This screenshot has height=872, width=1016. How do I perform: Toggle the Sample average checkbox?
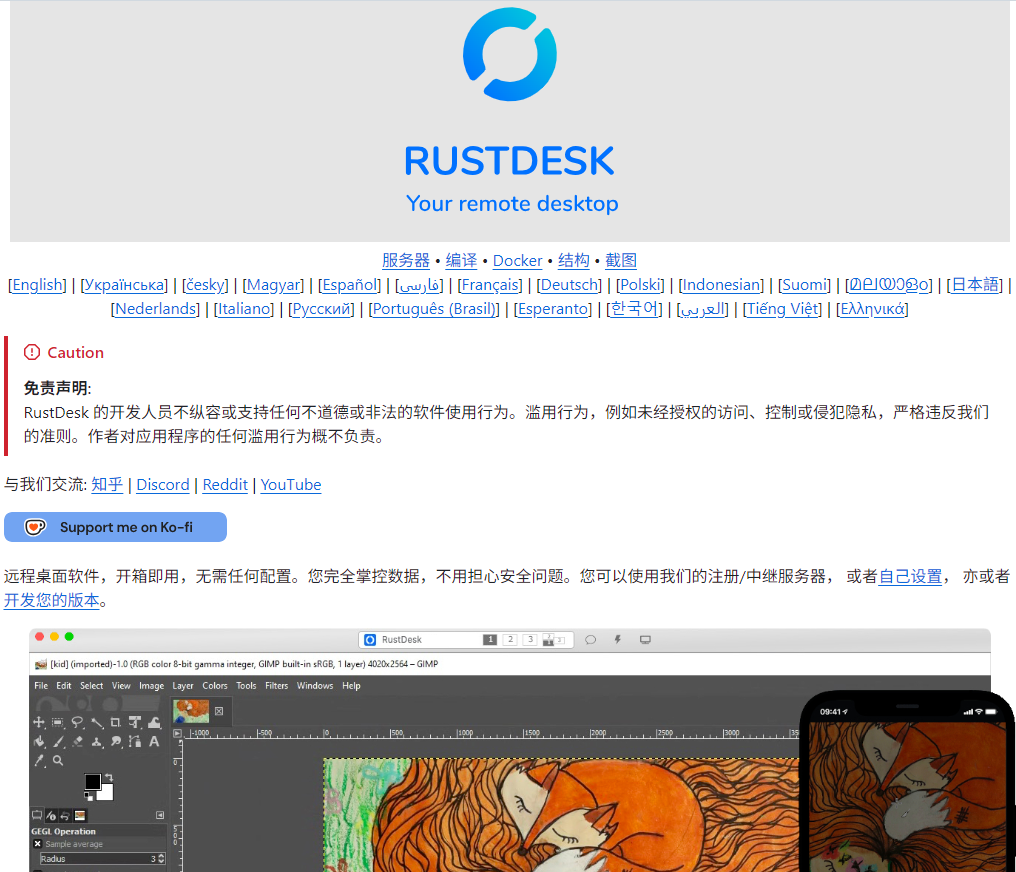pos(36,844)
